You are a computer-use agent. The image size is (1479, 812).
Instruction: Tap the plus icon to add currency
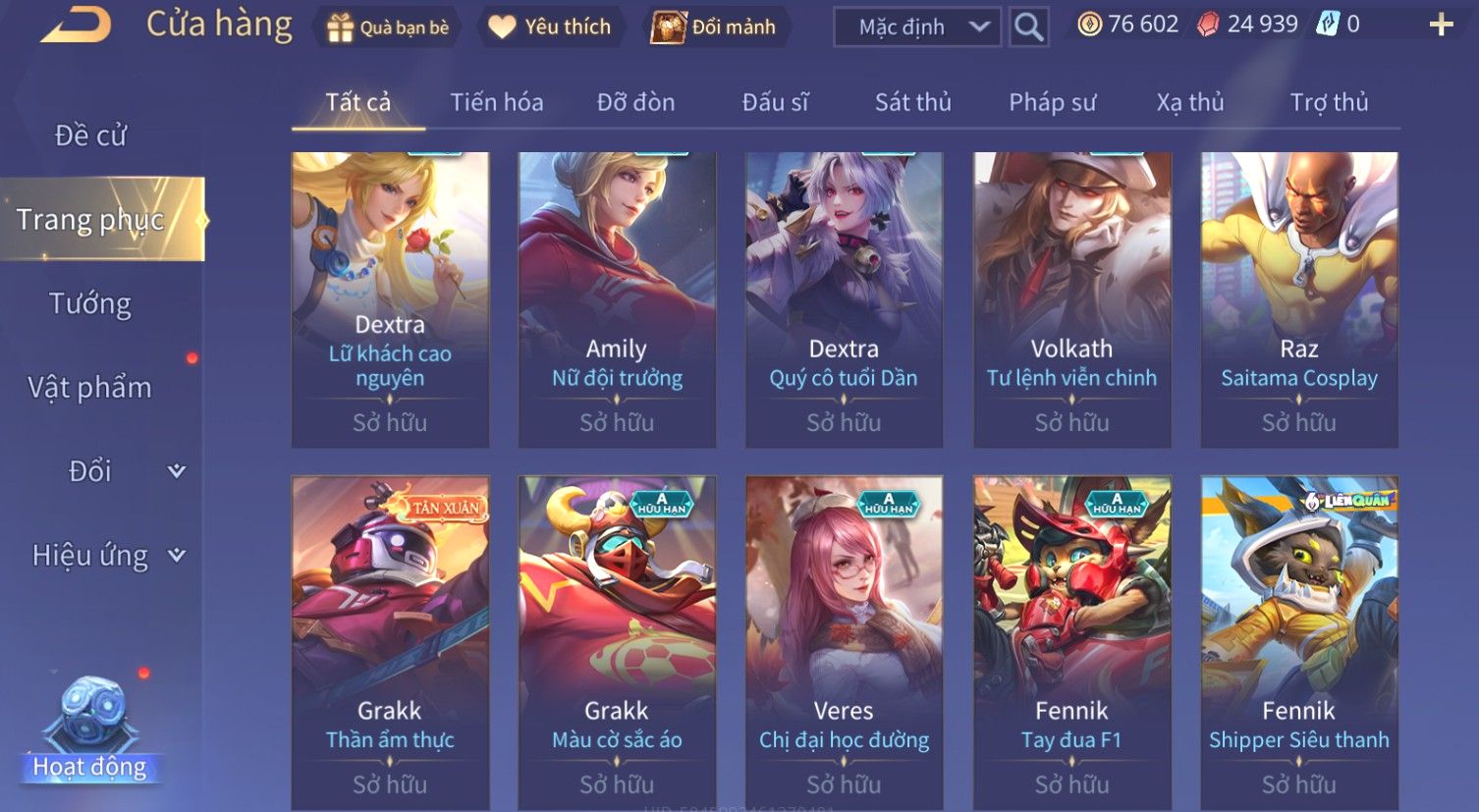pyautogui.click(x=1441, y=25)
